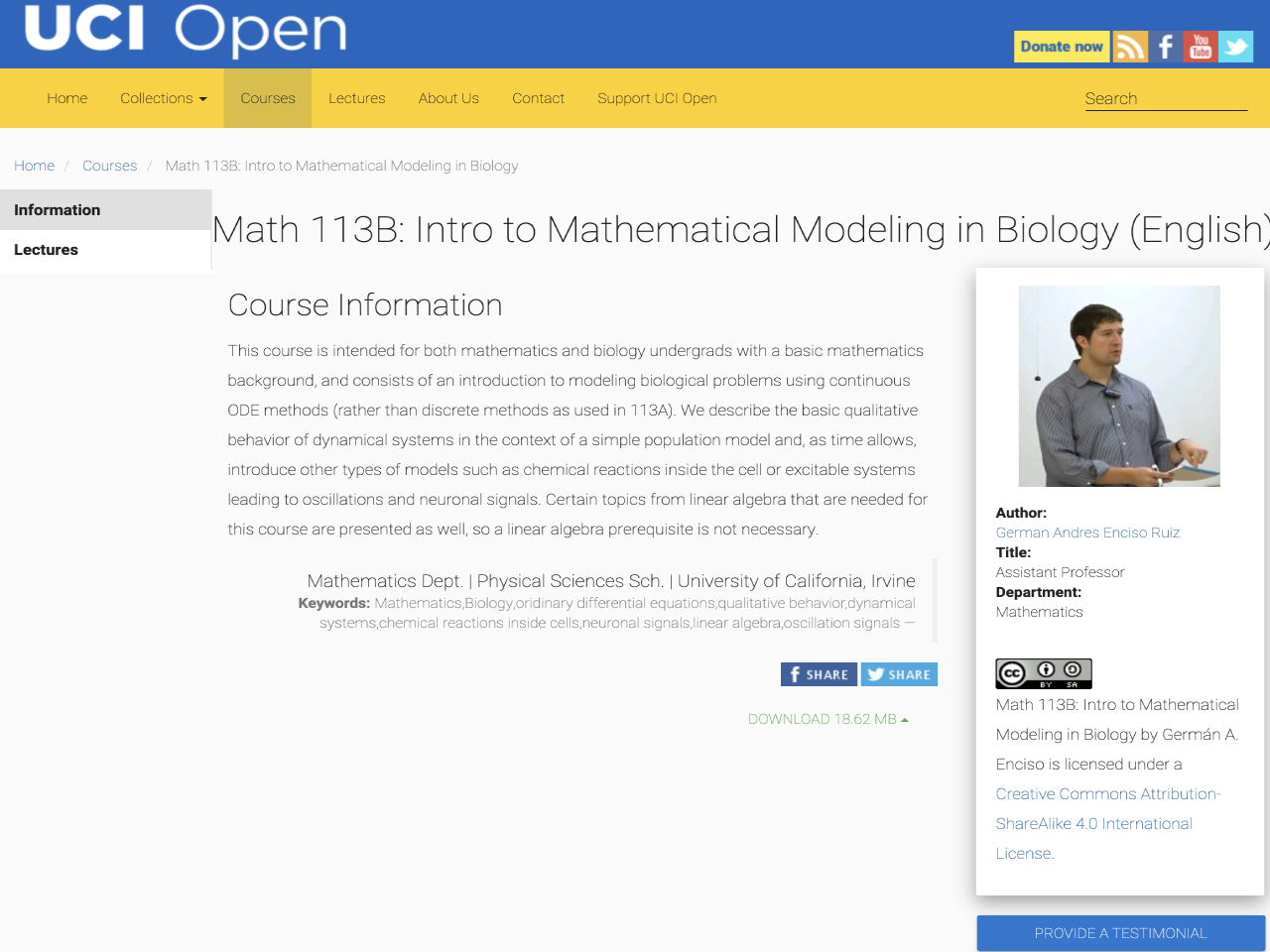Click the Keywords label text

click(334, 603)
